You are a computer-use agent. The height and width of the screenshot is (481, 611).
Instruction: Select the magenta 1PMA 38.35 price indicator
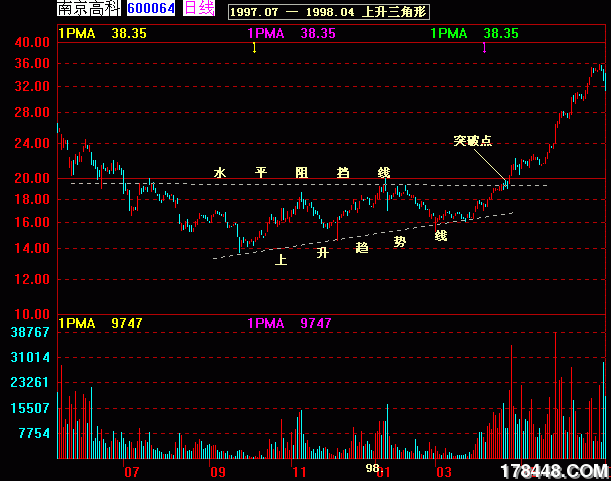(x=291, y=33)
